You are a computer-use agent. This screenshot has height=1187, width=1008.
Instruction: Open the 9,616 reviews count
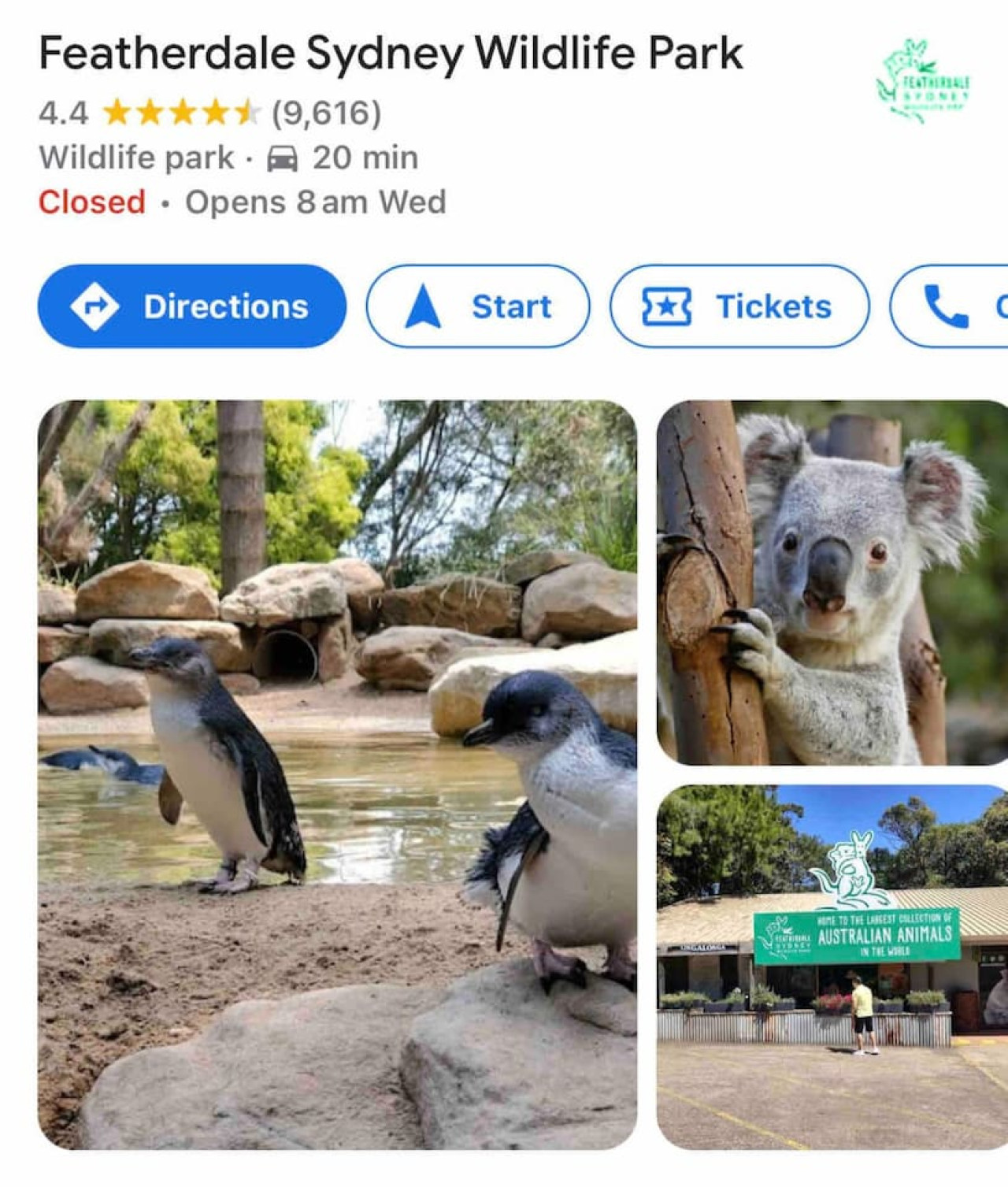(x=327, y=113)
